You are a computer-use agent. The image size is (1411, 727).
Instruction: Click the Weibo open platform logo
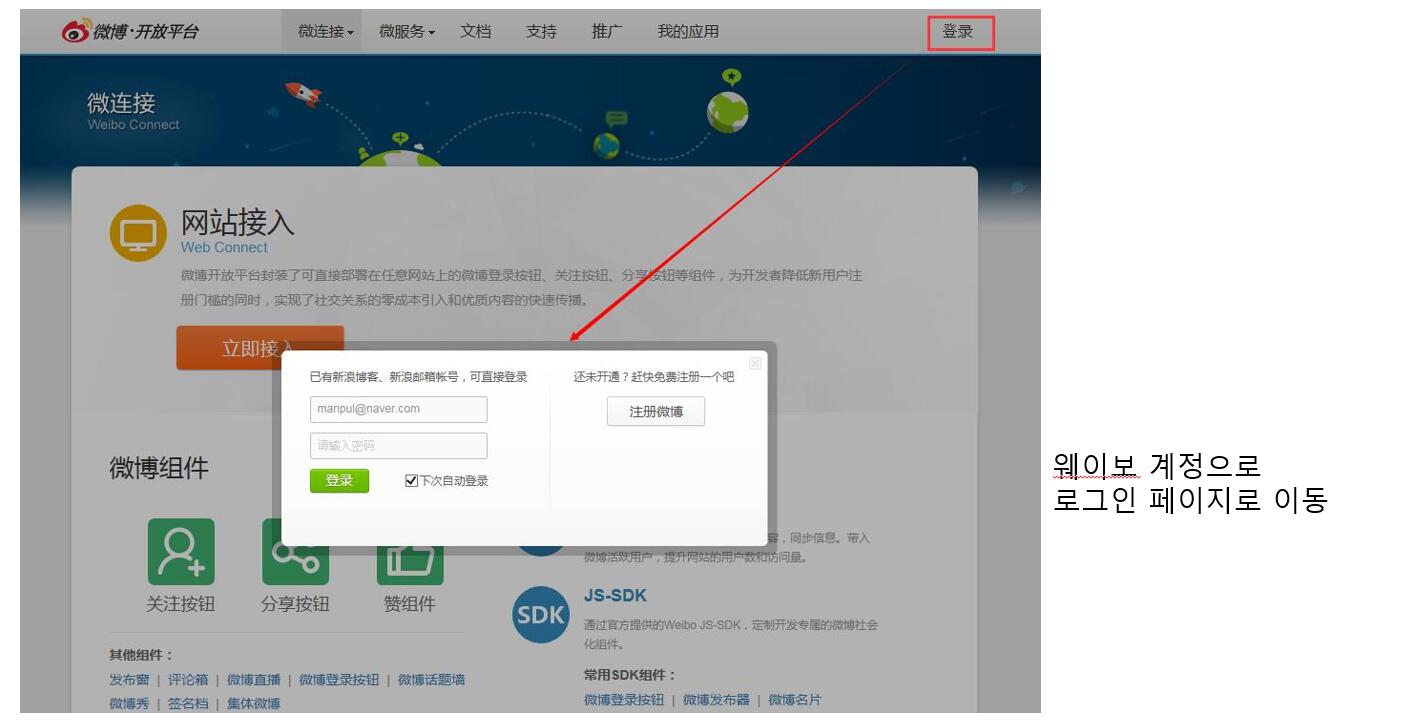(129, 32)
